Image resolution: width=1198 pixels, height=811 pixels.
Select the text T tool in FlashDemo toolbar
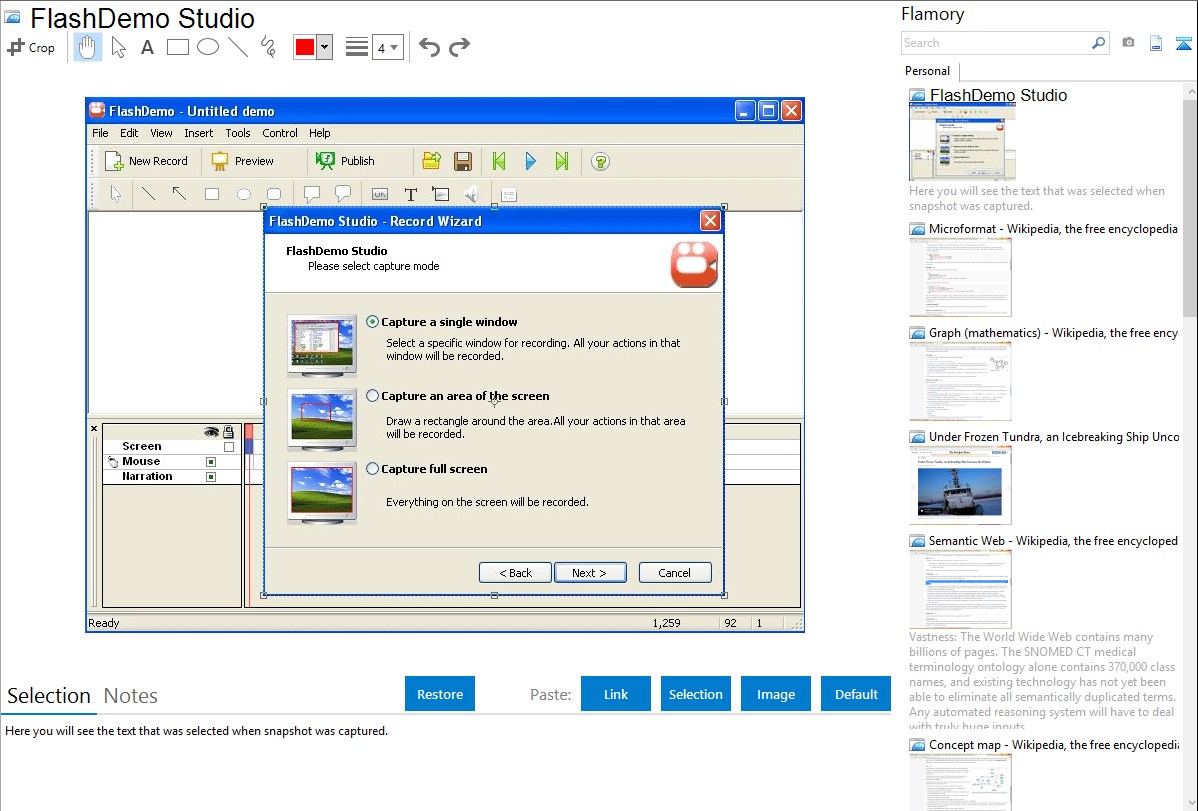tap(410, 194)
